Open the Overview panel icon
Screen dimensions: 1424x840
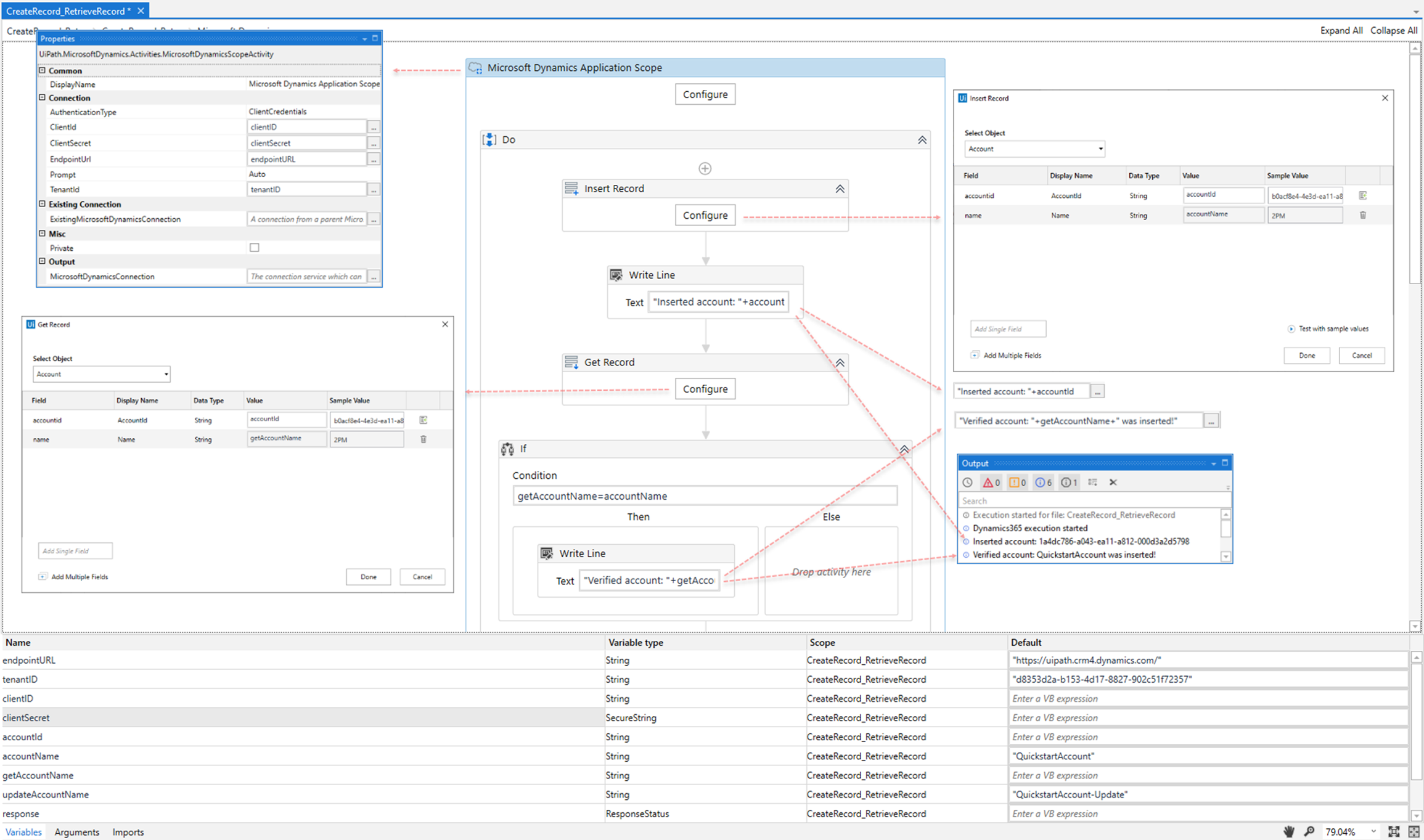[x=1414, y=831]
